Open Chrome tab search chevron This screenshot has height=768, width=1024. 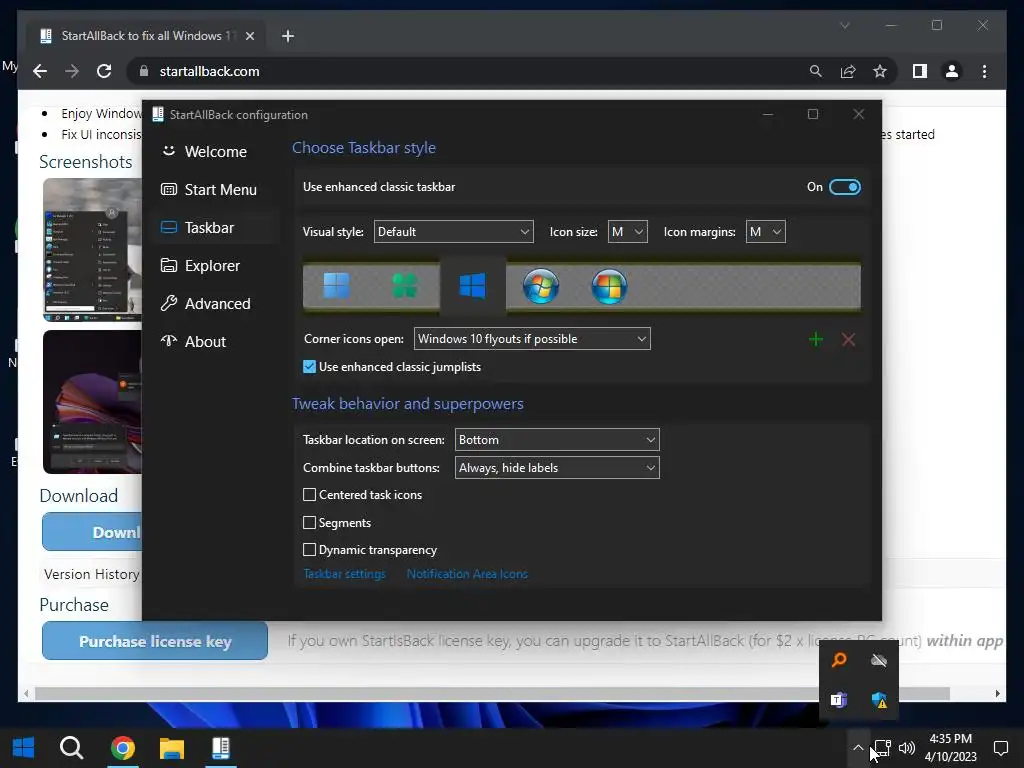(844, 25)
